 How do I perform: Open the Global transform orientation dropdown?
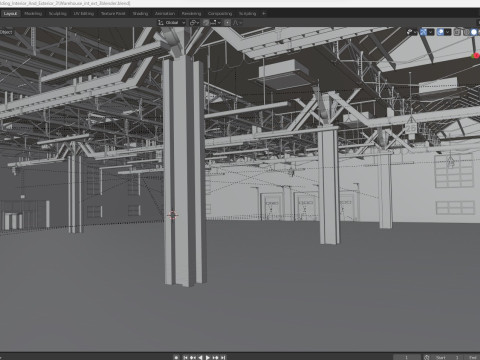172,23
